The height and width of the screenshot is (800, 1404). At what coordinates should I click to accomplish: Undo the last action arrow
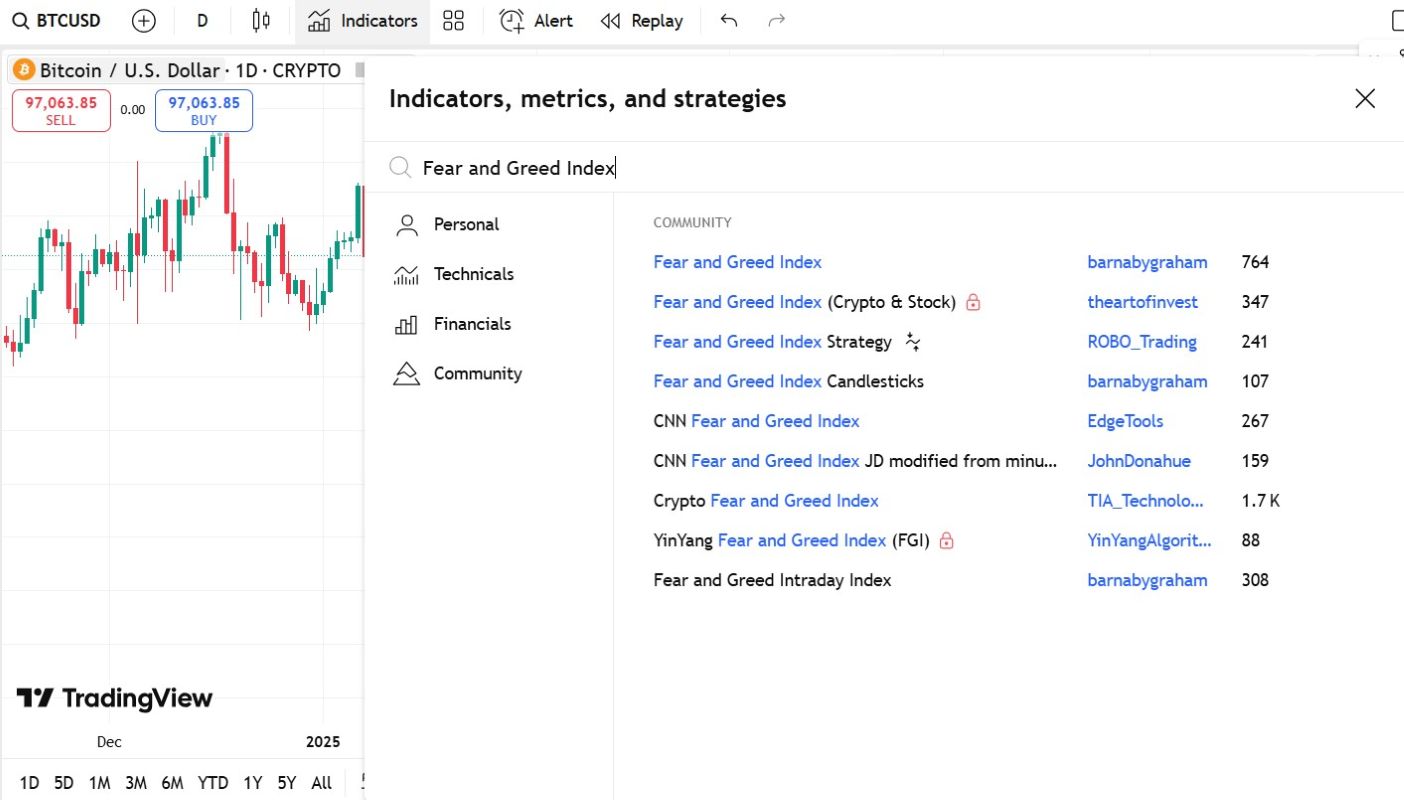click(729, 20)
